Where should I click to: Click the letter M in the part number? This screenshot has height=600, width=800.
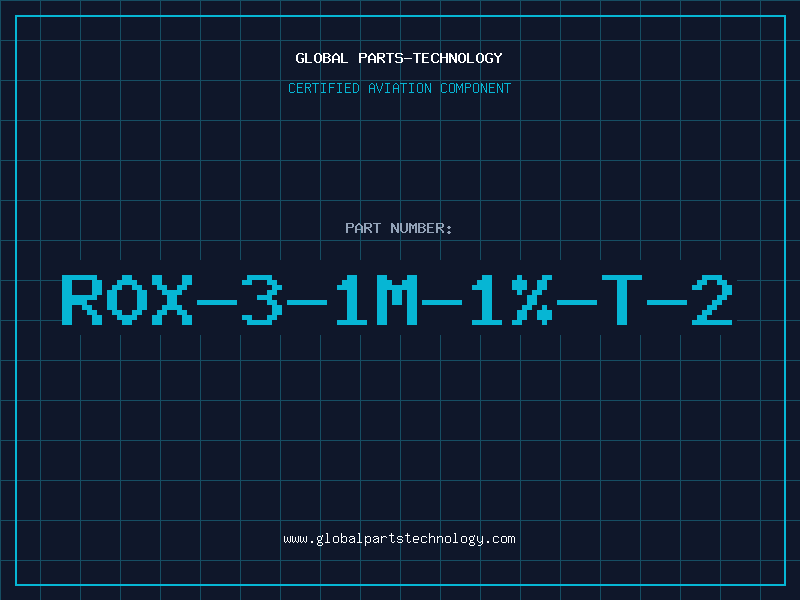(x=397, y=300)
